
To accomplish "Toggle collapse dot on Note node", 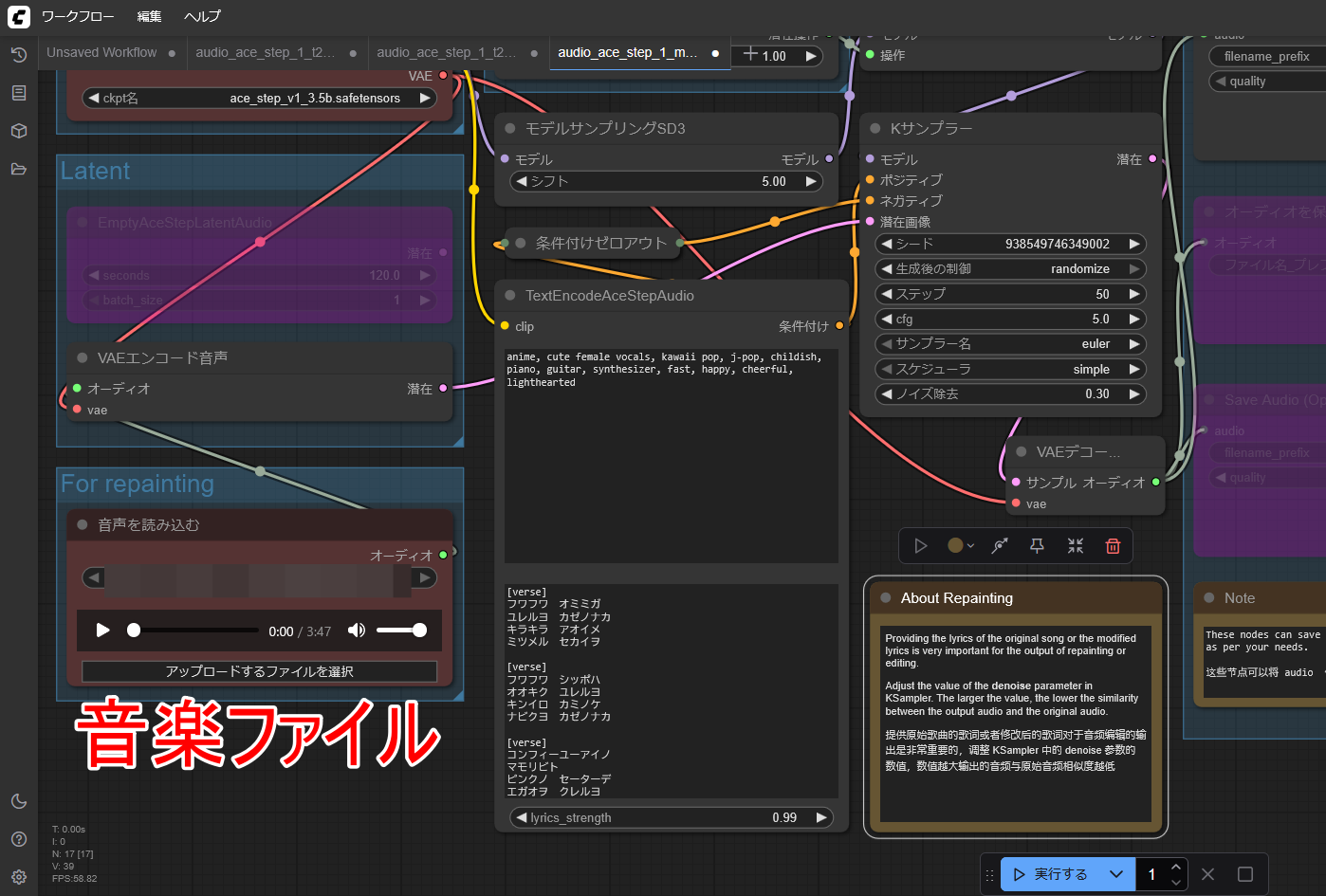I will point(1209,597).
